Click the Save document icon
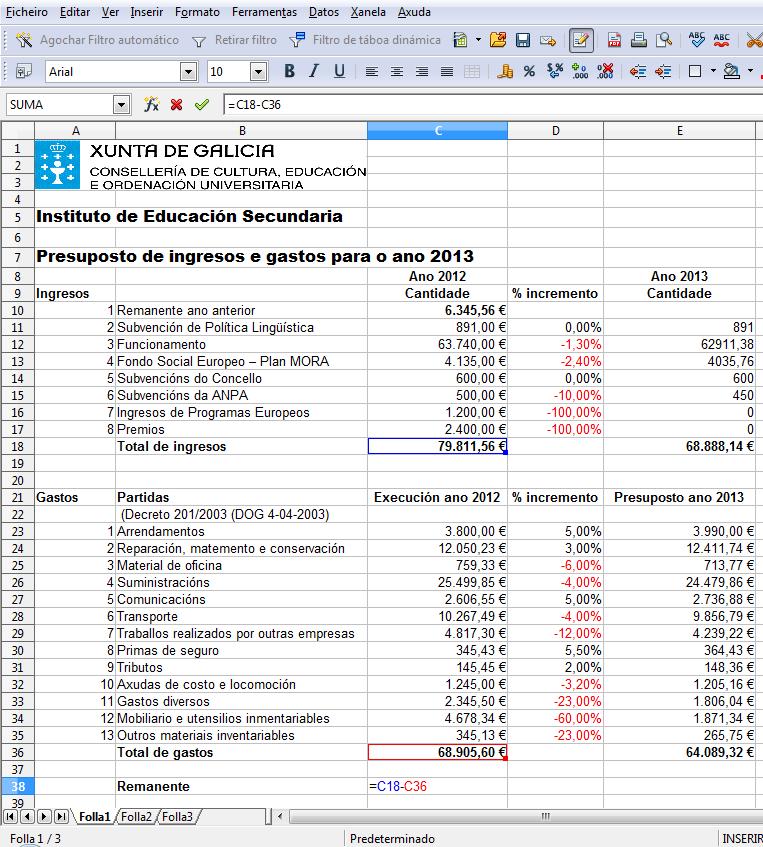 tap(522, 41)
